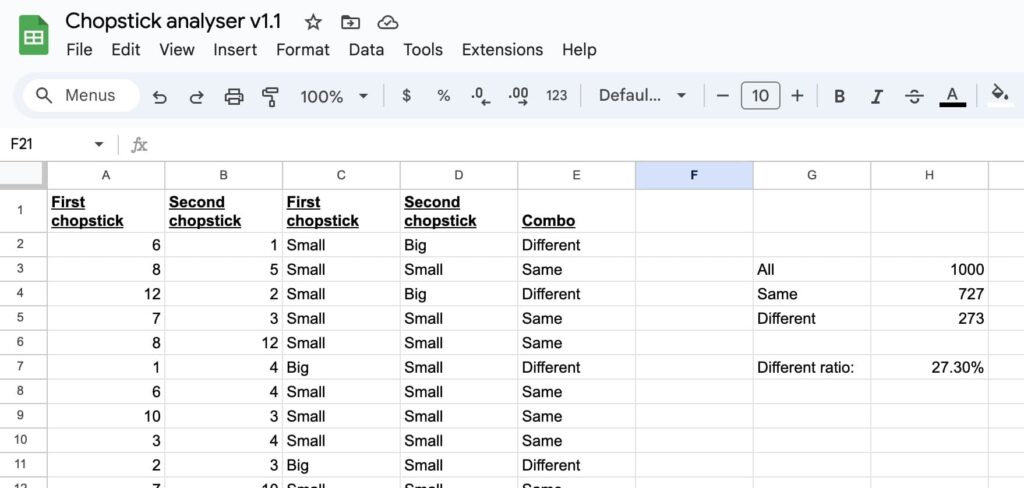Select the 27.30% cell
Screen dimensions: 1024x488
929,367
